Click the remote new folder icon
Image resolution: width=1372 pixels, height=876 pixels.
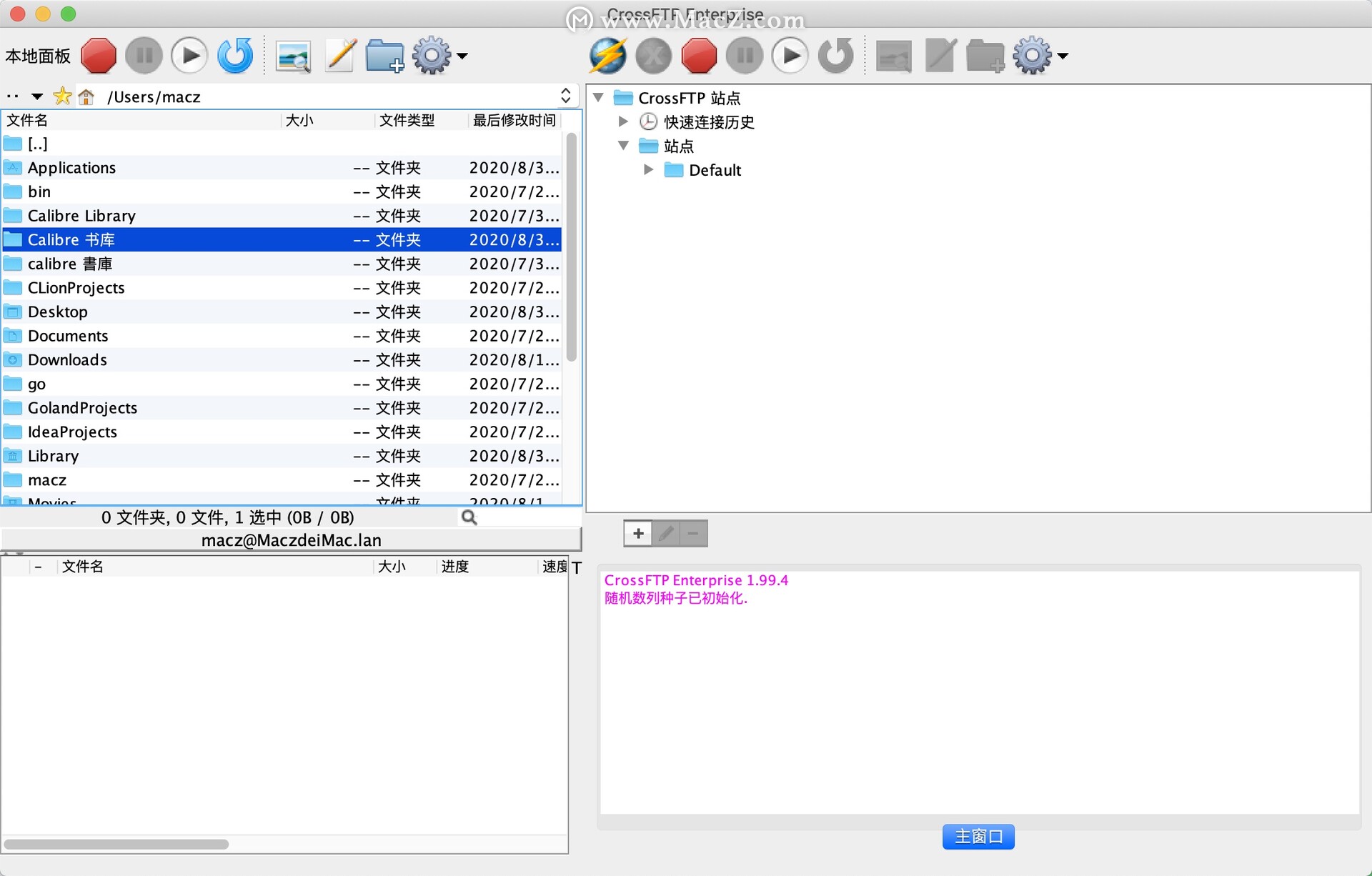(985, 56)
